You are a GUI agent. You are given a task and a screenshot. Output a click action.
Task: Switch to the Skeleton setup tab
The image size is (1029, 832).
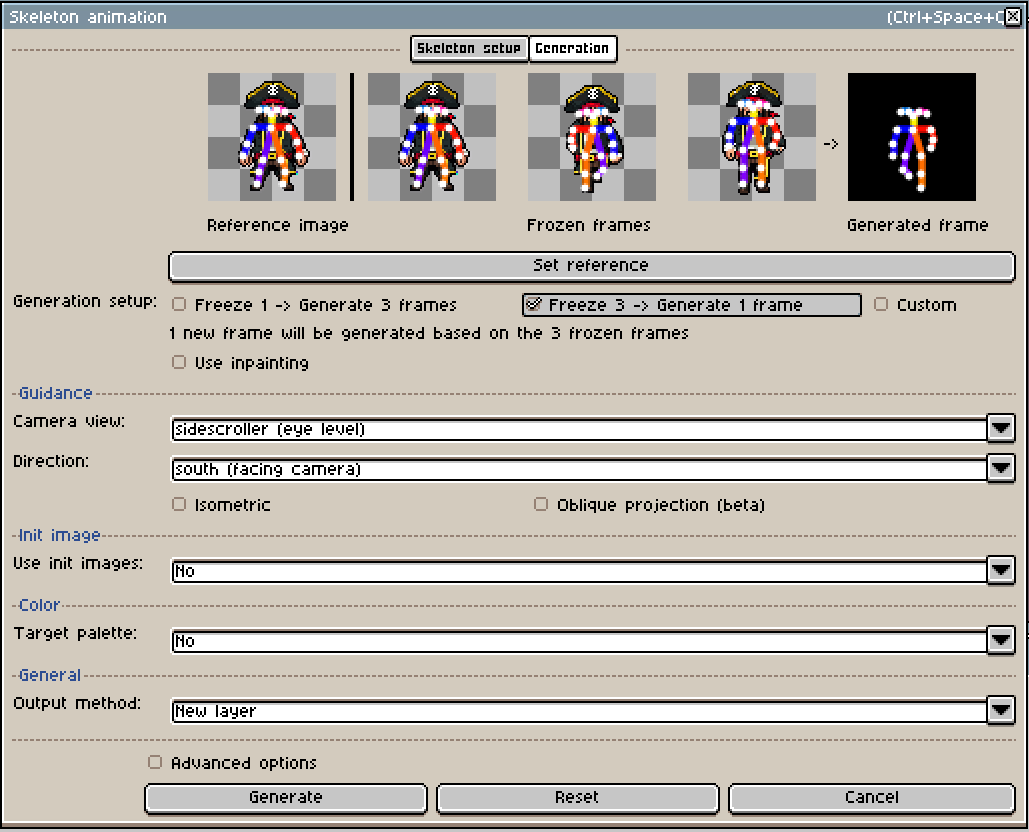pyautogui.click(x=468, y=49)
